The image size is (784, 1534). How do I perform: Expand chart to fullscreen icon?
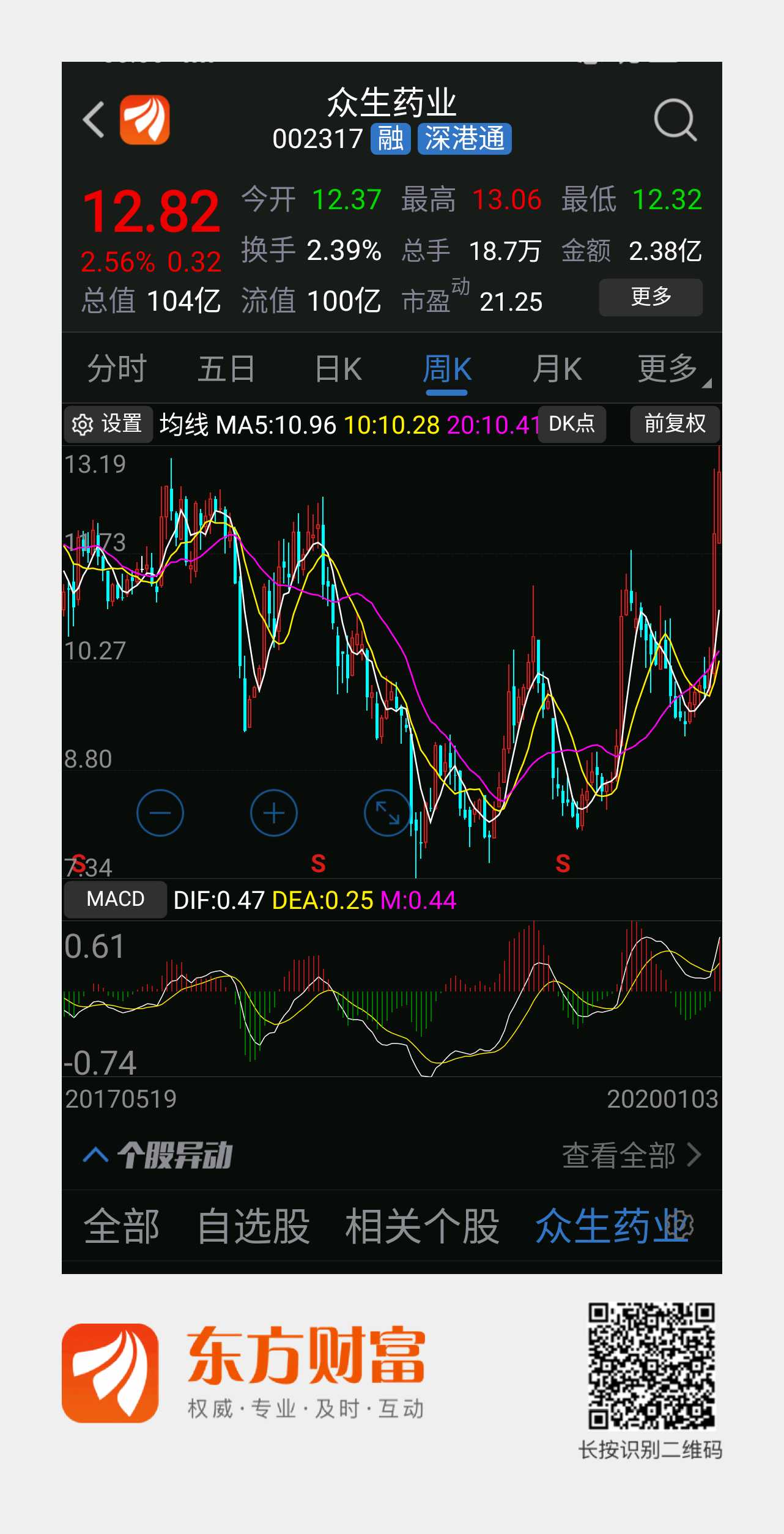tap(388, 813)
